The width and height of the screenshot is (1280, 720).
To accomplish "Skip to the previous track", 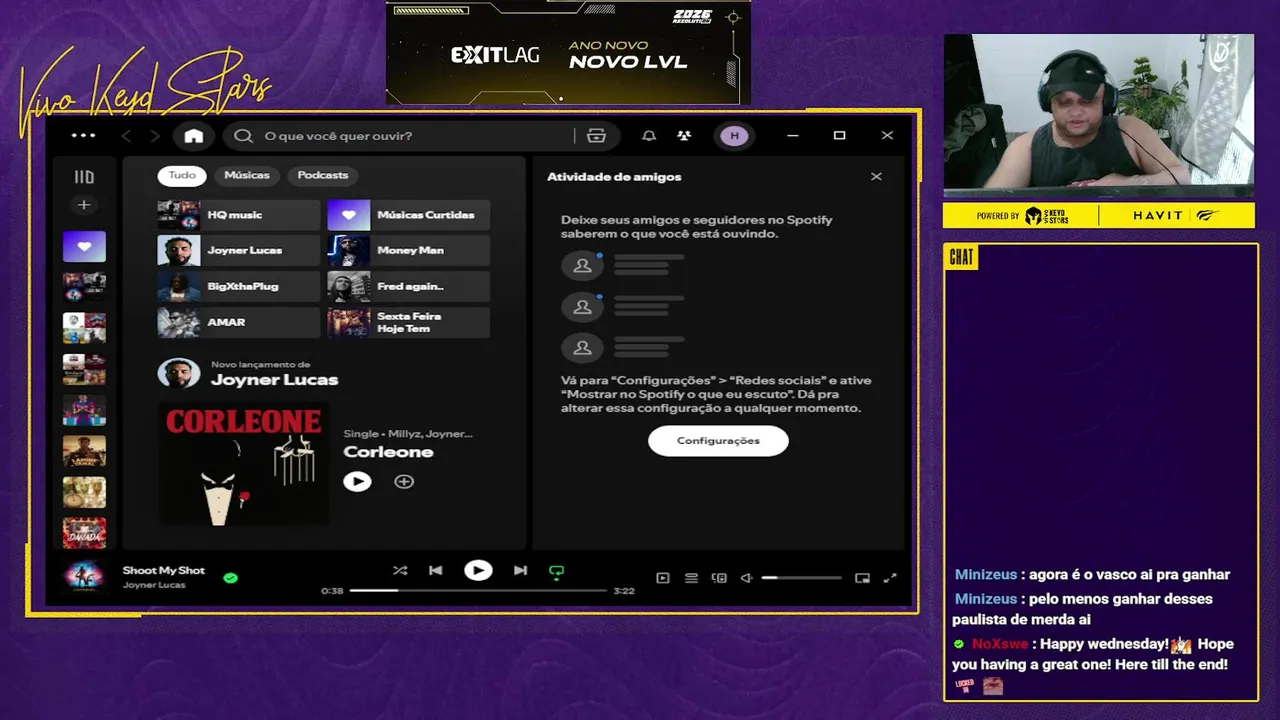I will (x=436, y=571).
